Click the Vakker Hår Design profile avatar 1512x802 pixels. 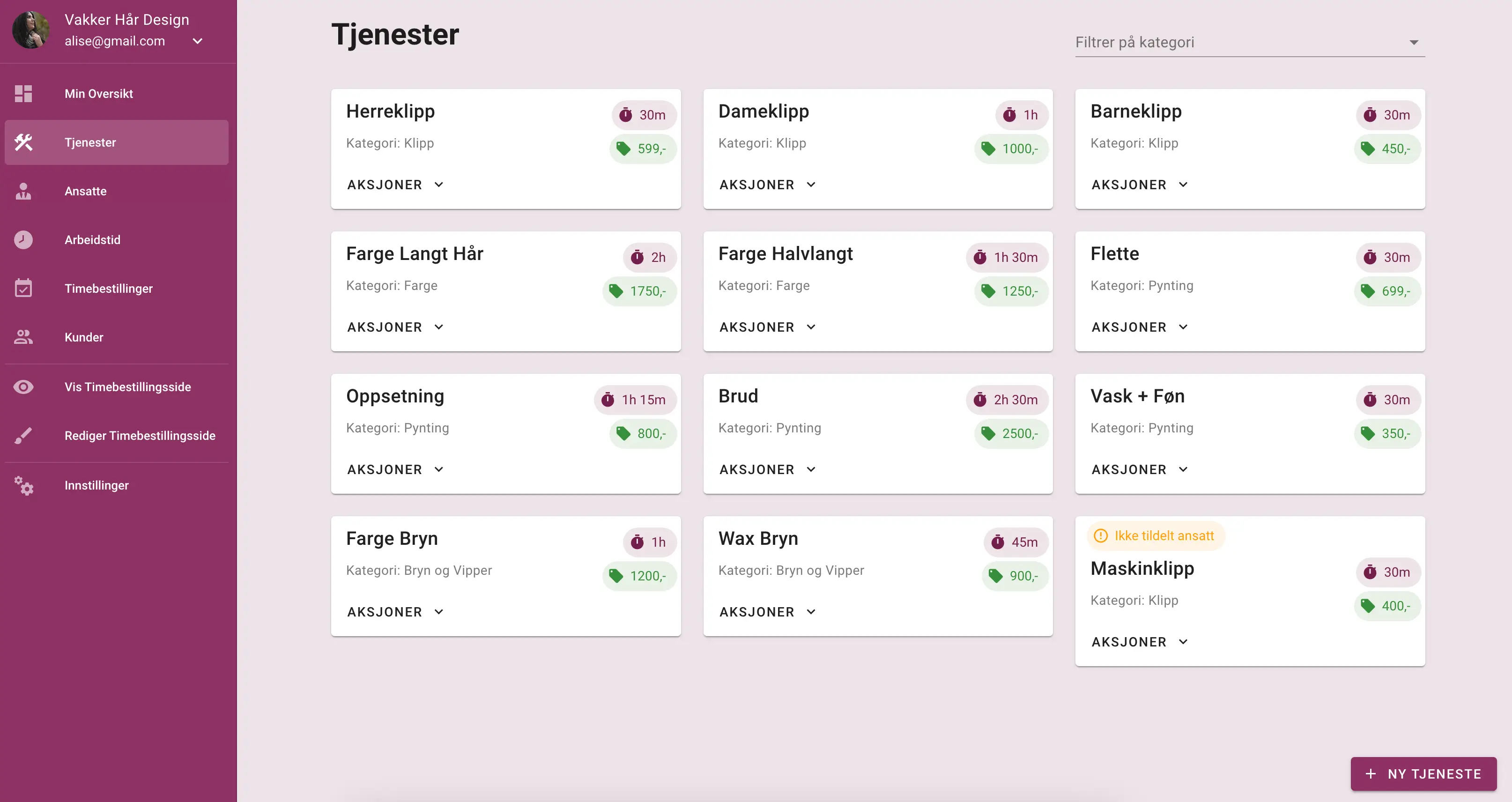30,30
